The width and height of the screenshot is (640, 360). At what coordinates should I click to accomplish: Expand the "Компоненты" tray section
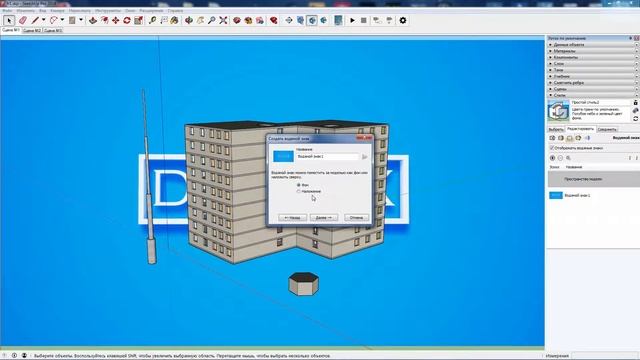[593, 58]
